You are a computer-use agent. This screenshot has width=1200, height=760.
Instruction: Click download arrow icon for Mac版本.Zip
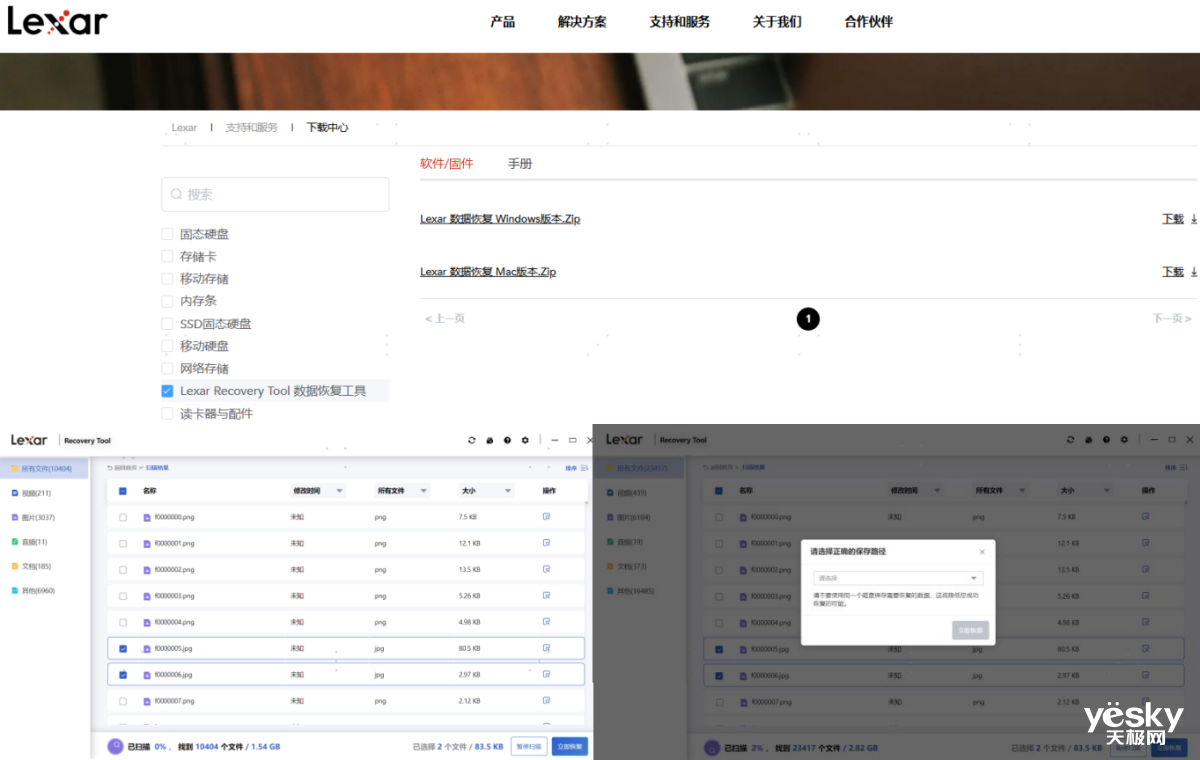point(1194,272)
